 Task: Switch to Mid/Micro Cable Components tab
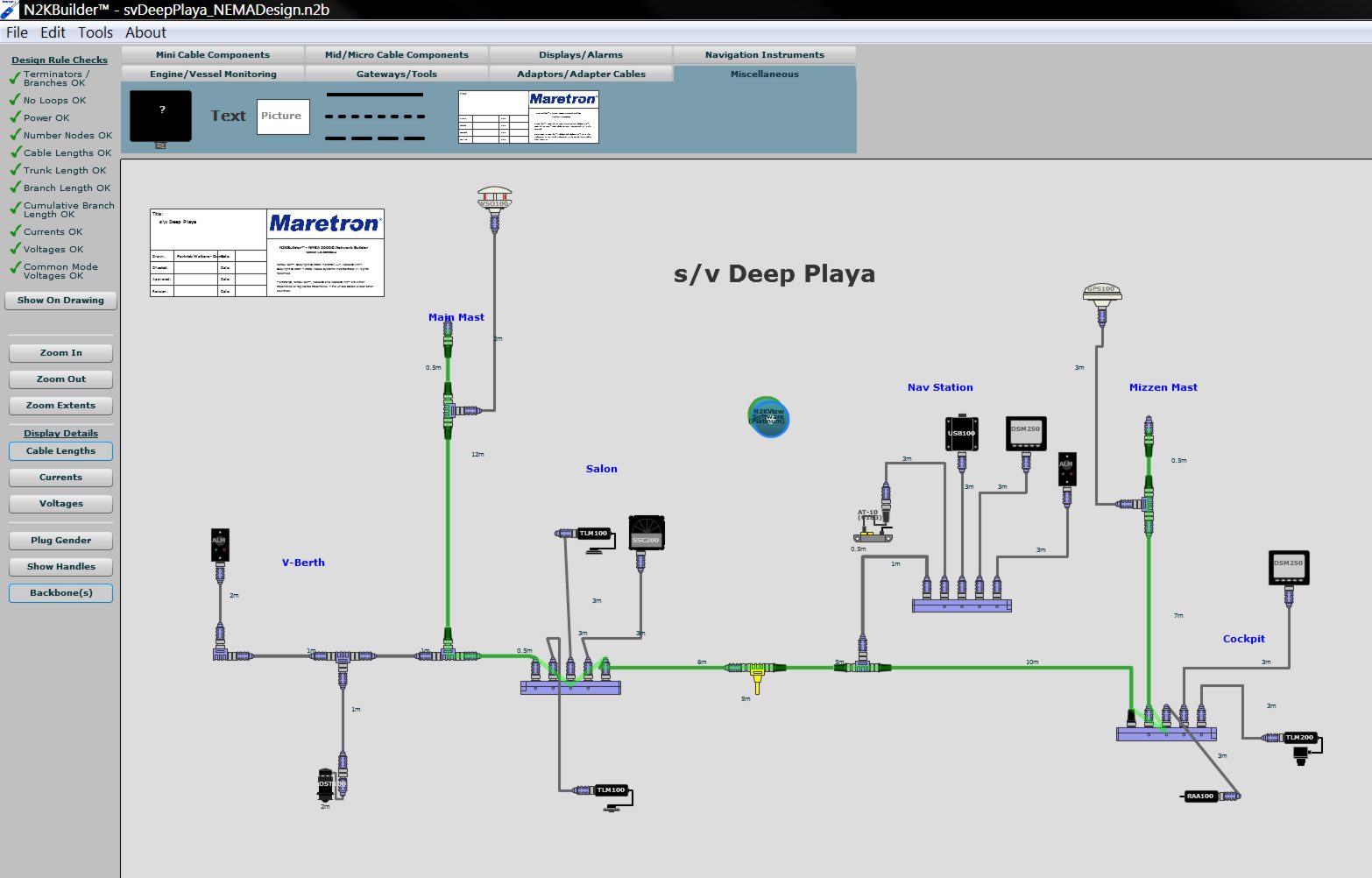click(x=397, y=54)
